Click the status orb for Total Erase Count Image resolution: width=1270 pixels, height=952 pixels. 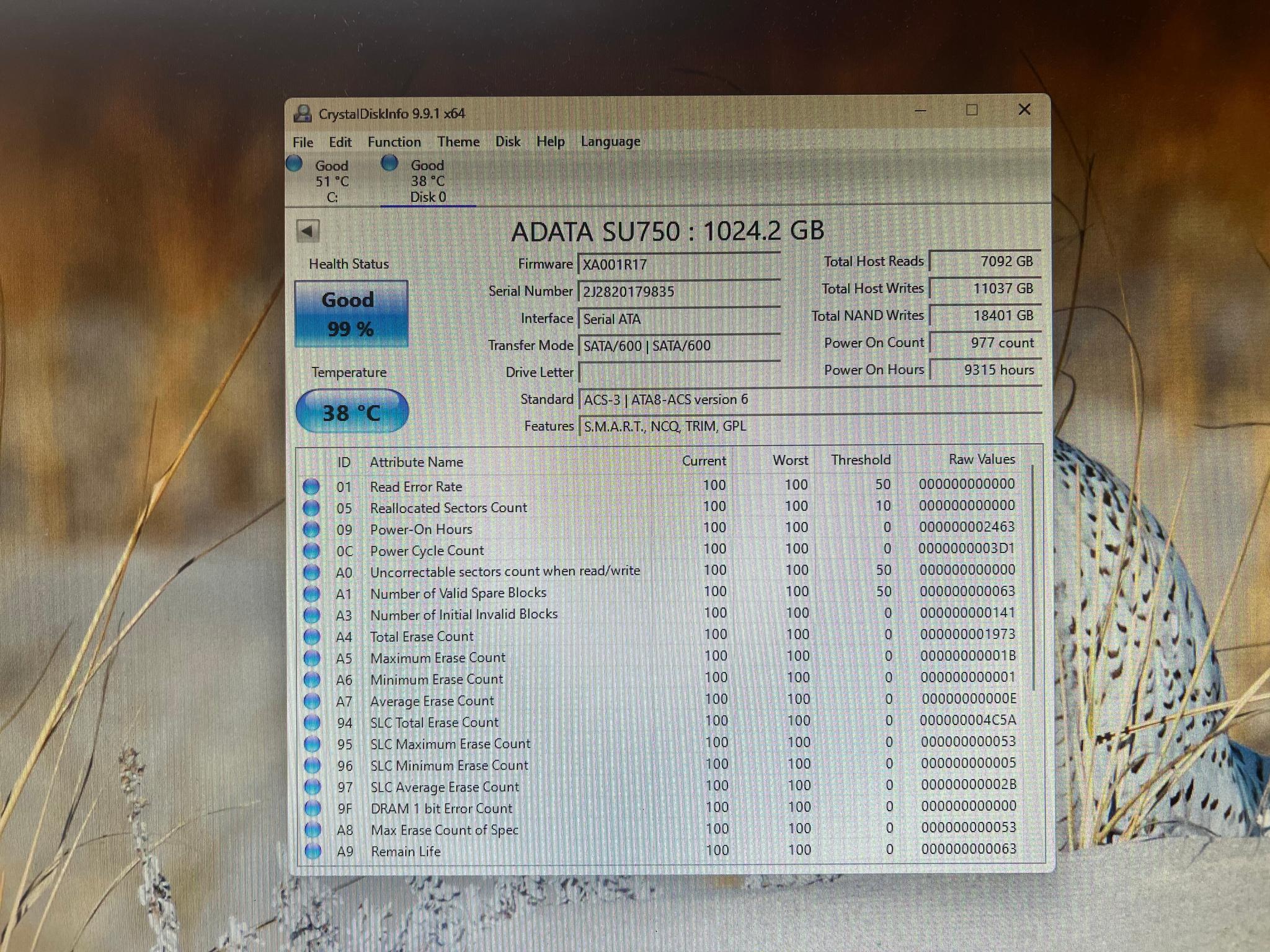312,637
